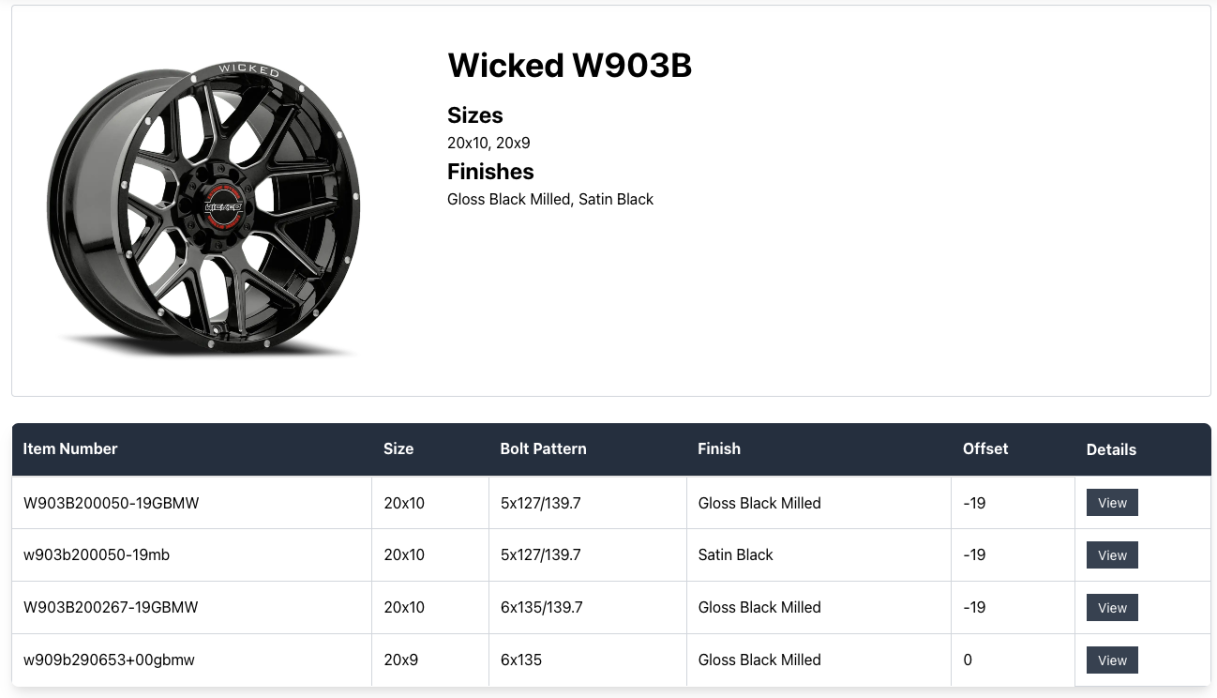Select the w909b290653+00gbmw item number cell
Screen dimensions: 1217x698
coord(108,660)
